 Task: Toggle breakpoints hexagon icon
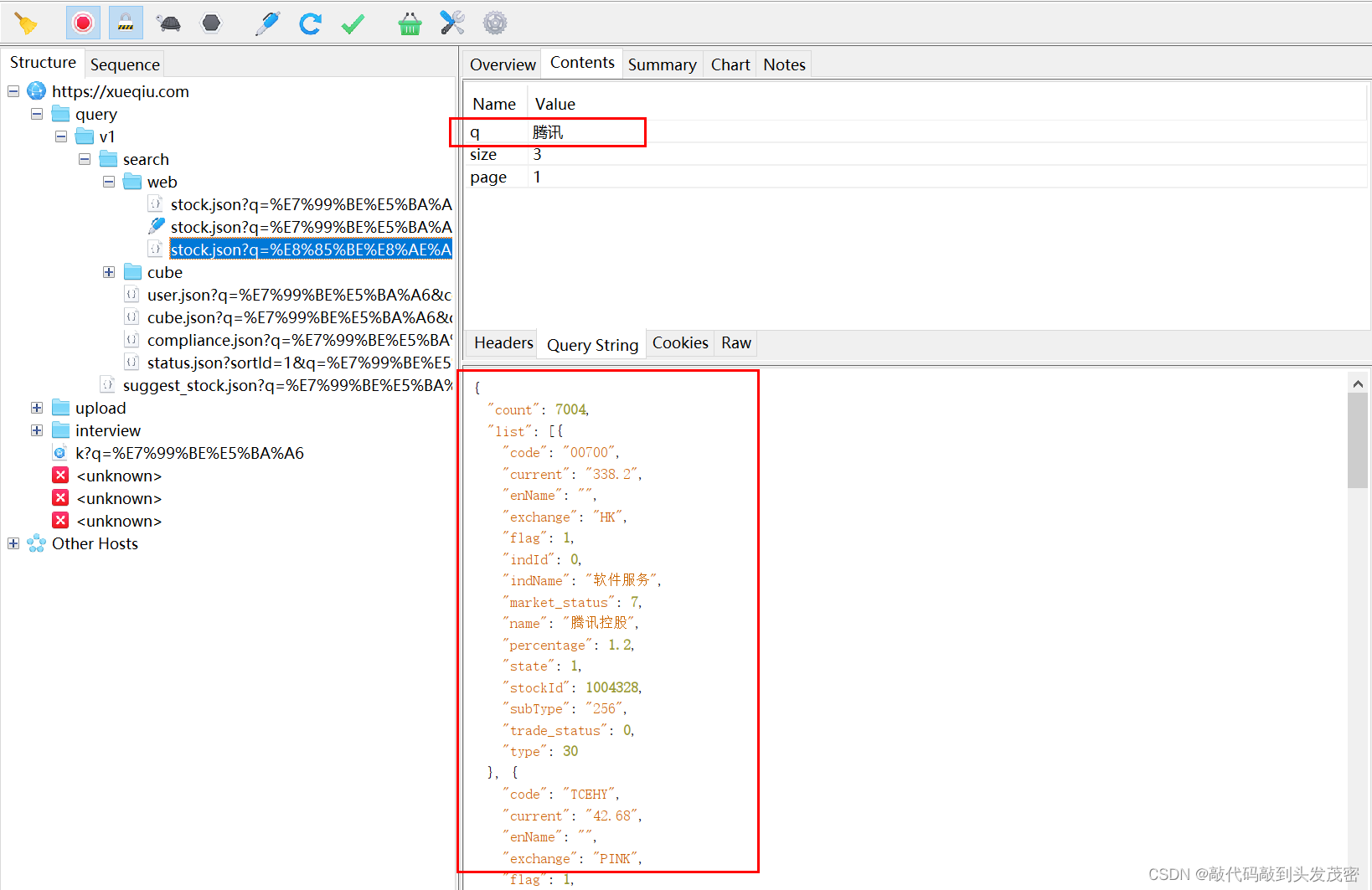(x=212, y=23)
